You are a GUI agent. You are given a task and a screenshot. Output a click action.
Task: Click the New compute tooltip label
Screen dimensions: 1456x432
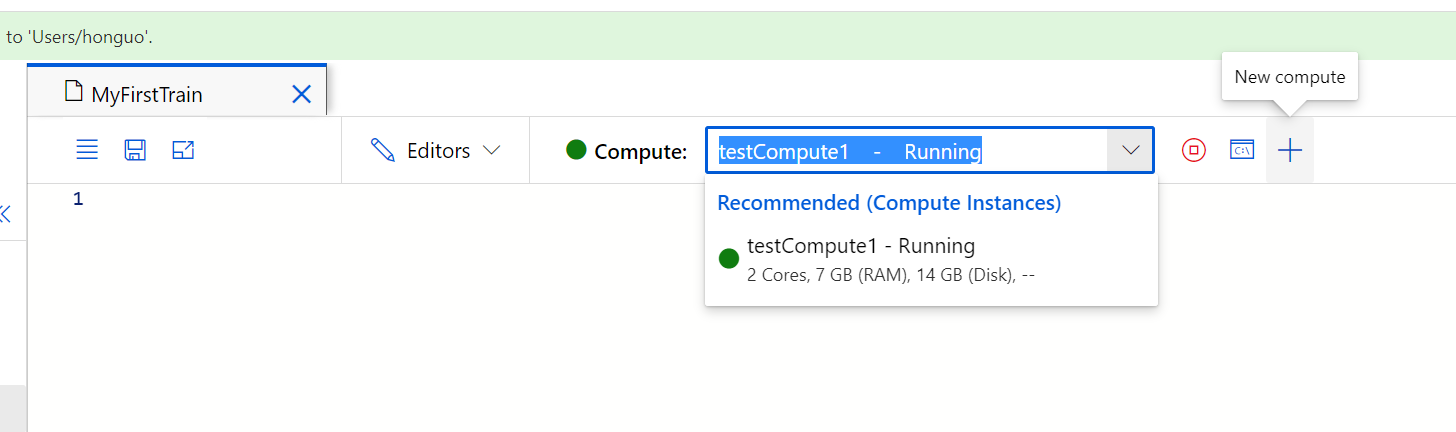(1290, 77)
